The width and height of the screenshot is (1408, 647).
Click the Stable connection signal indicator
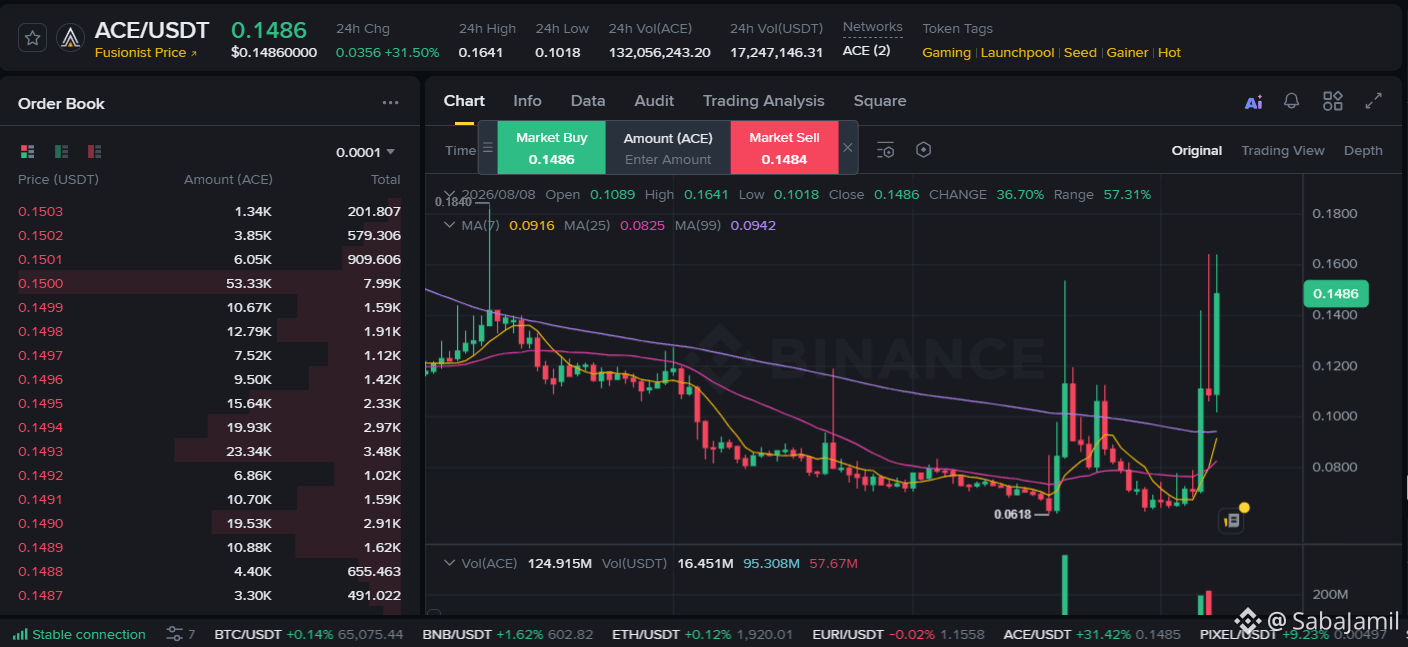pos(80,634)
